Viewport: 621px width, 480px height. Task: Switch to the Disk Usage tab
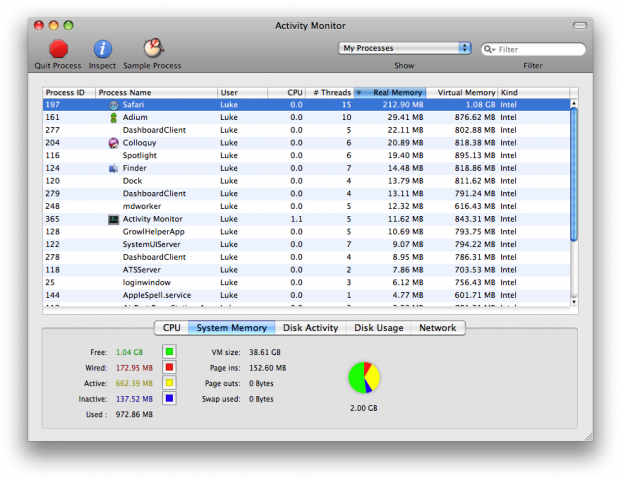(379, 328)
